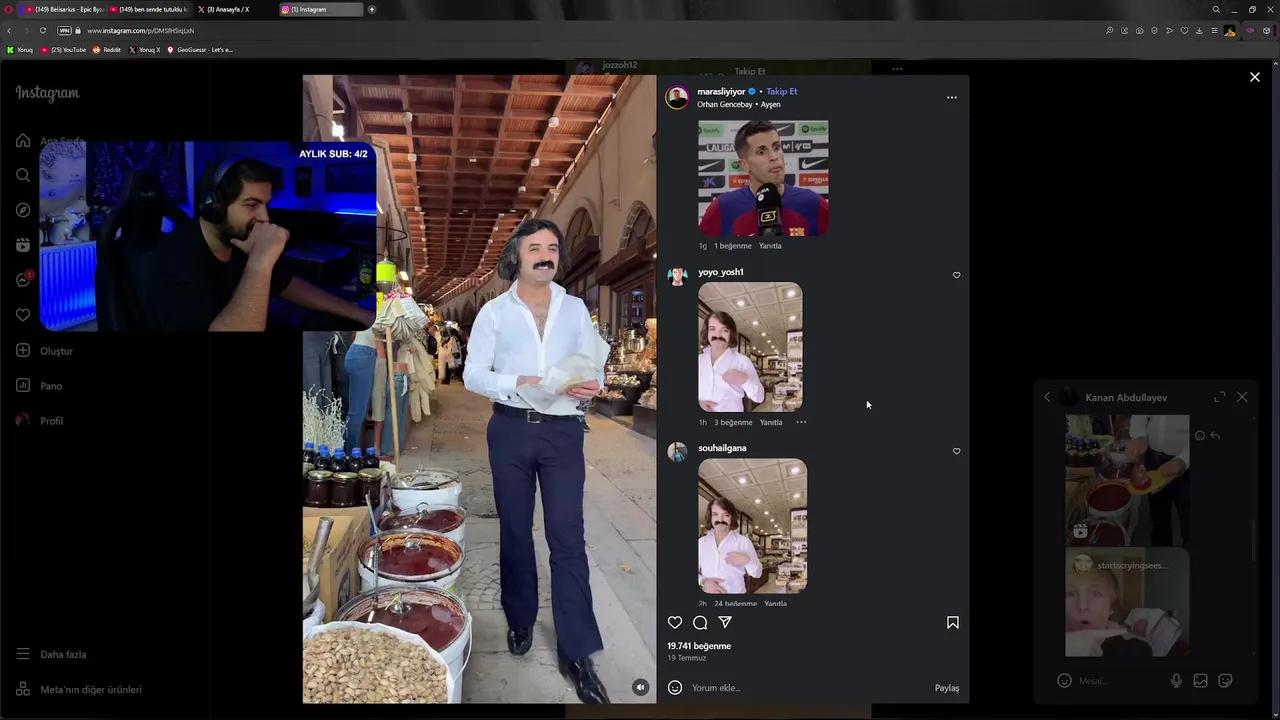Open shared reel in chat
The height and width of the screenshot is (720, 1280).
(1127, 480)
